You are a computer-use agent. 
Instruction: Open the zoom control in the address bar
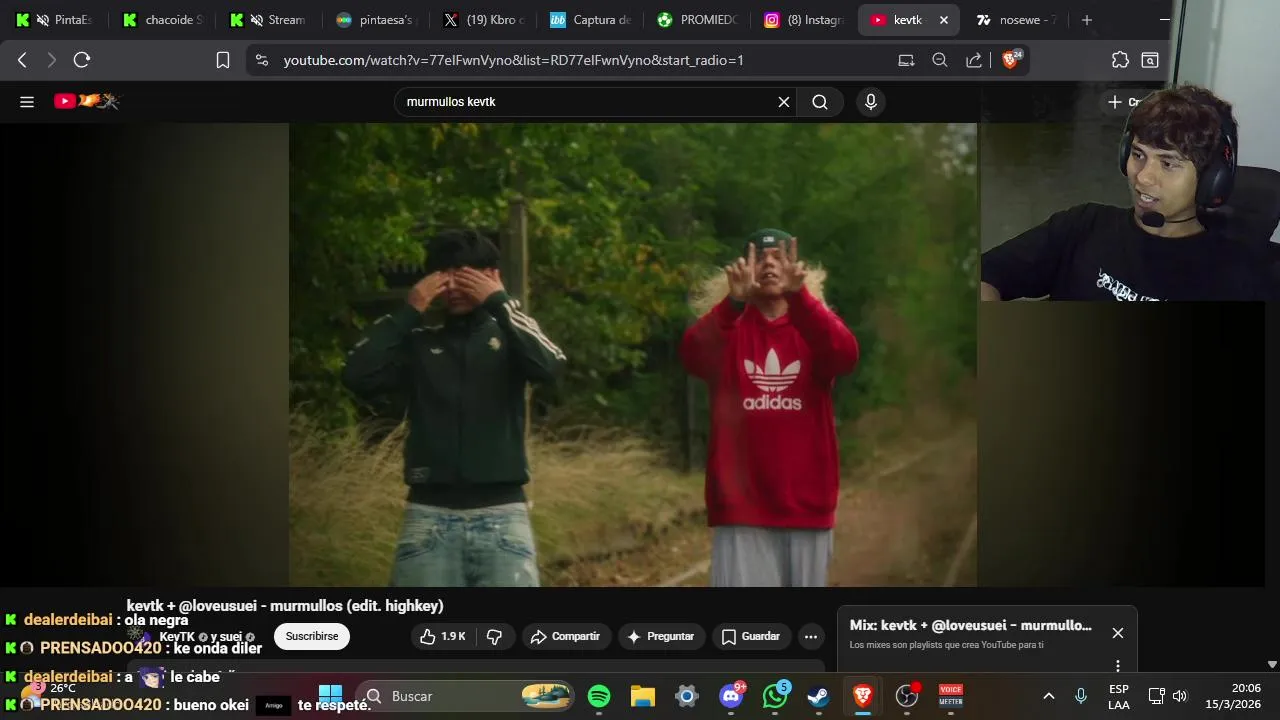click(940, 60)
